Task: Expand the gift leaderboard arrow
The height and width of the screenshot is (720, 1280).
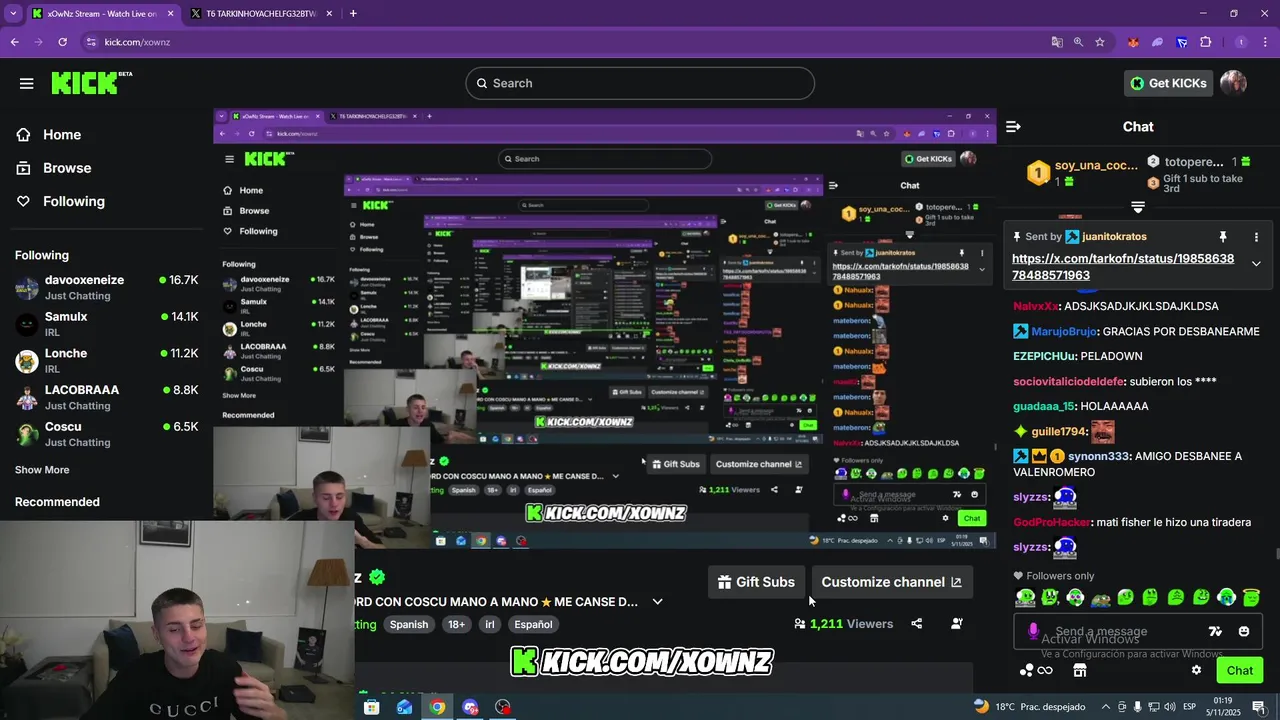Action: tap(1138, 207)
